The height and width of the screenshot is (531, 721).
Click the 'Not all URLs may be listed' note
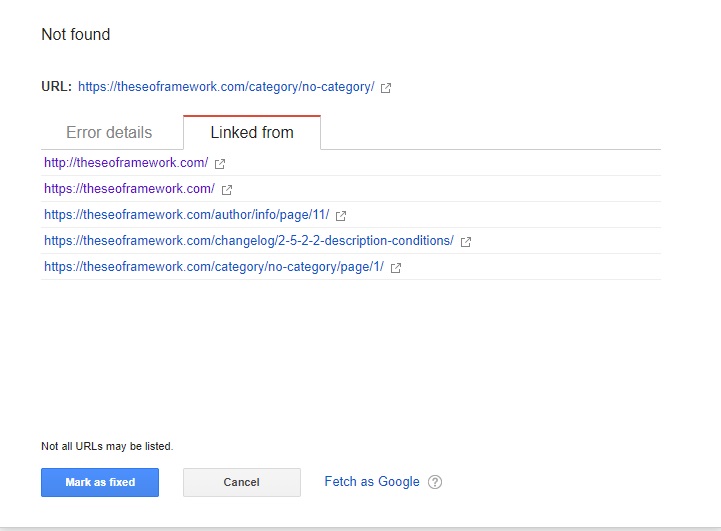(107, 446)
